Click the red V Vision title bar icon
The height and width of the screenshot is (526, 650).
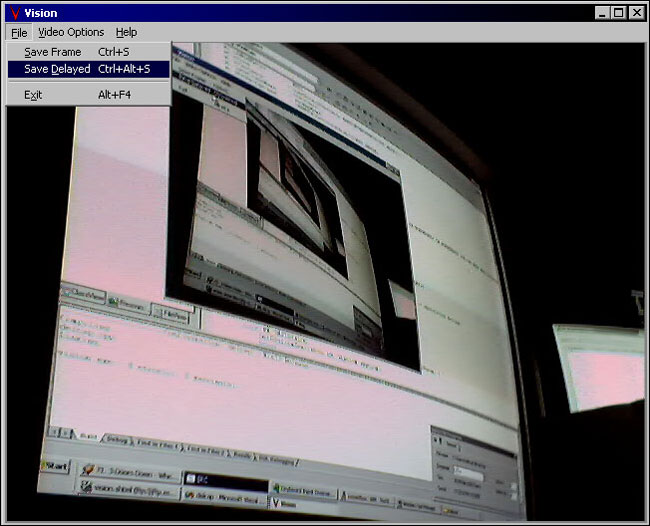14,13
